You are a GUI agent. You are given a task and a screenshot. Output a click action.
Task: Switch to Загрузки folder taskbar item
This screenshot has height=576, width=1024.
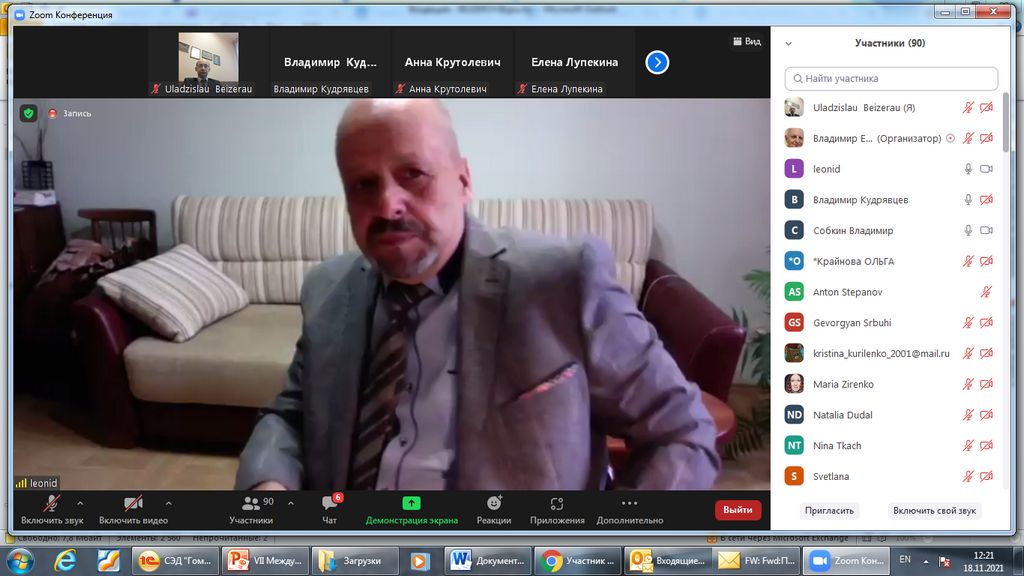pyautogui.click(x=355, y=561)
